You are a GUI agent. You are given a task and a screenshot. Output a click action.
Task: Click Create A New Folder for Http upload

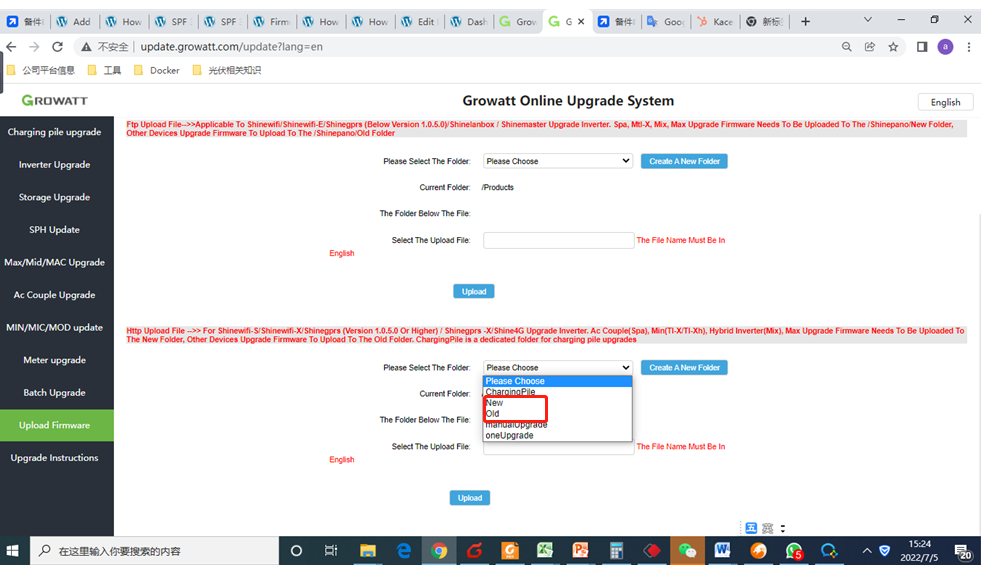(x=684, y=367)
